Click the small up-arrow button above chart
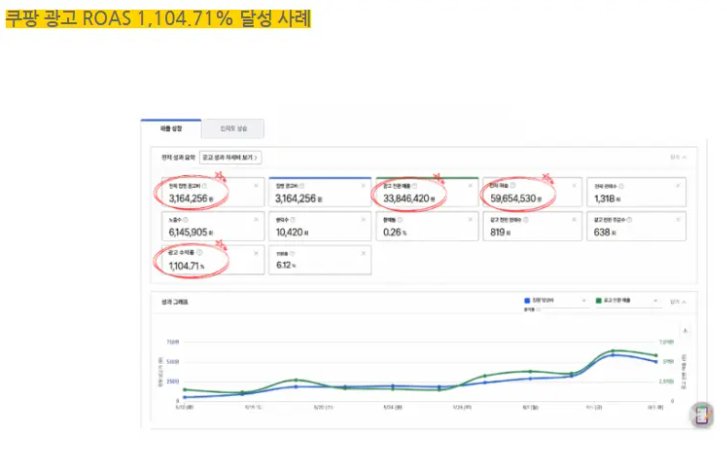727x460 pixels. click(685, 331)
